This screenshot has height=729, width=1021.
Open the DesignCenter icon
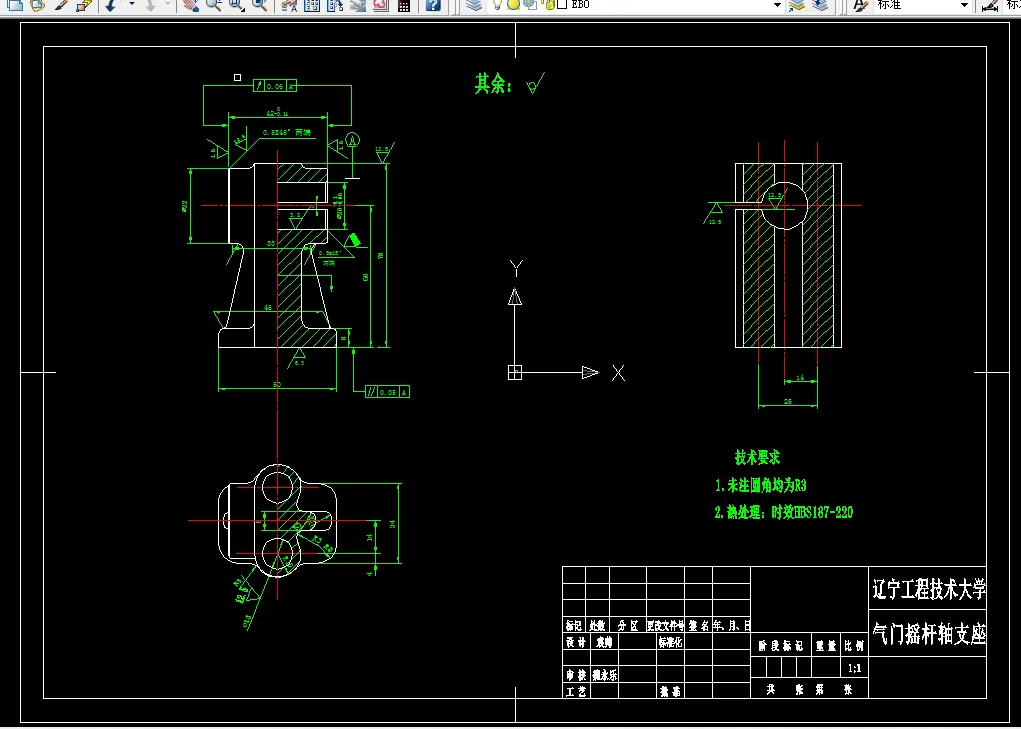click(312, 5)
